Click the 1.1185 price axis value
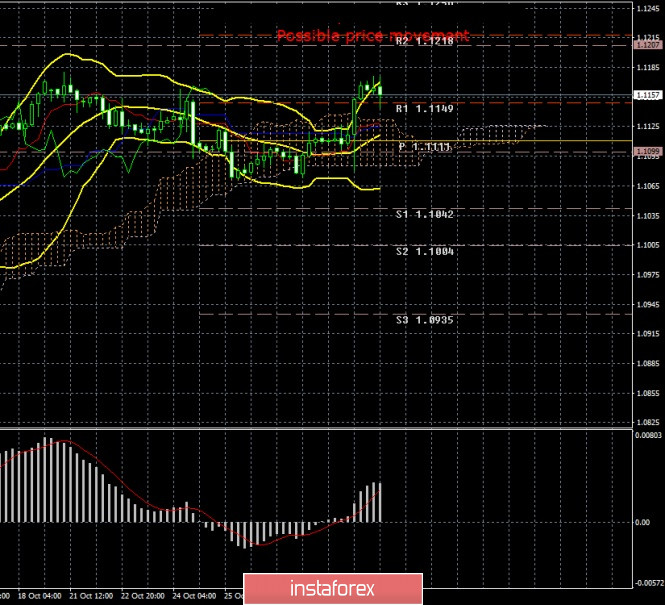Viewport: 665px width, 605px height. click(648, 67)
